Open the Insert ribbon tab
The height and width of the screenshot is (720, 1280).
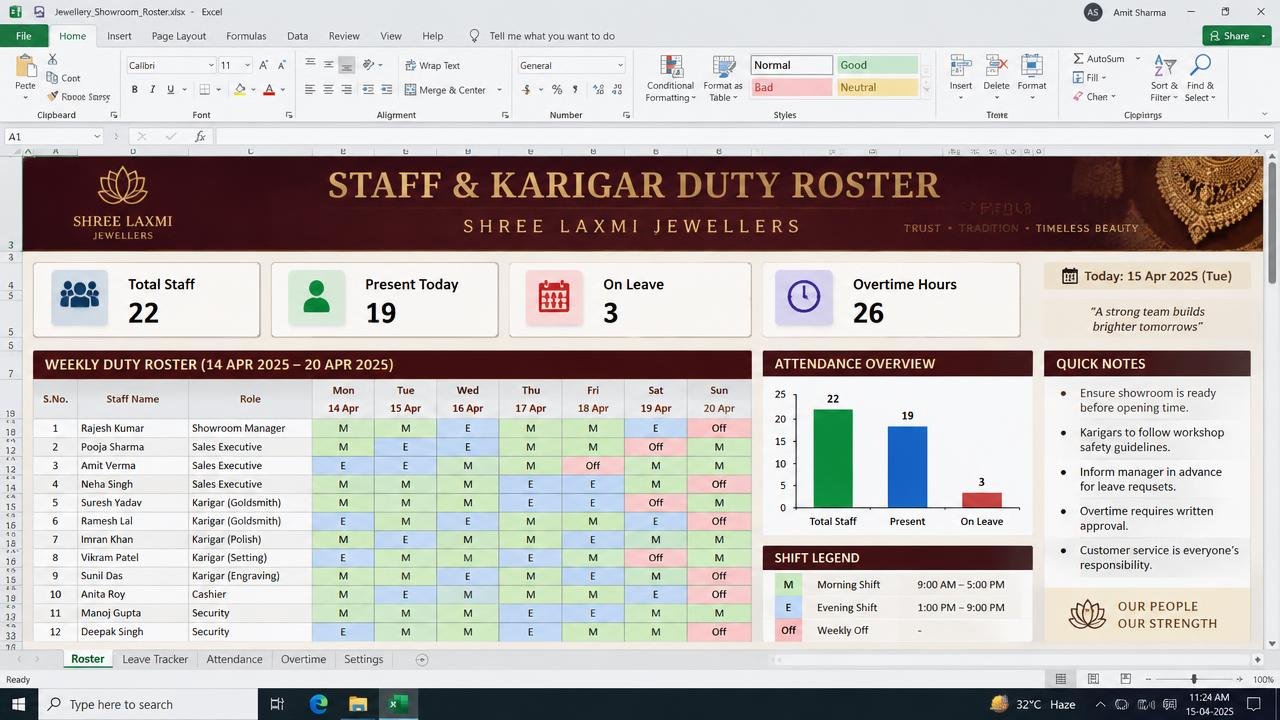point(119,36)
